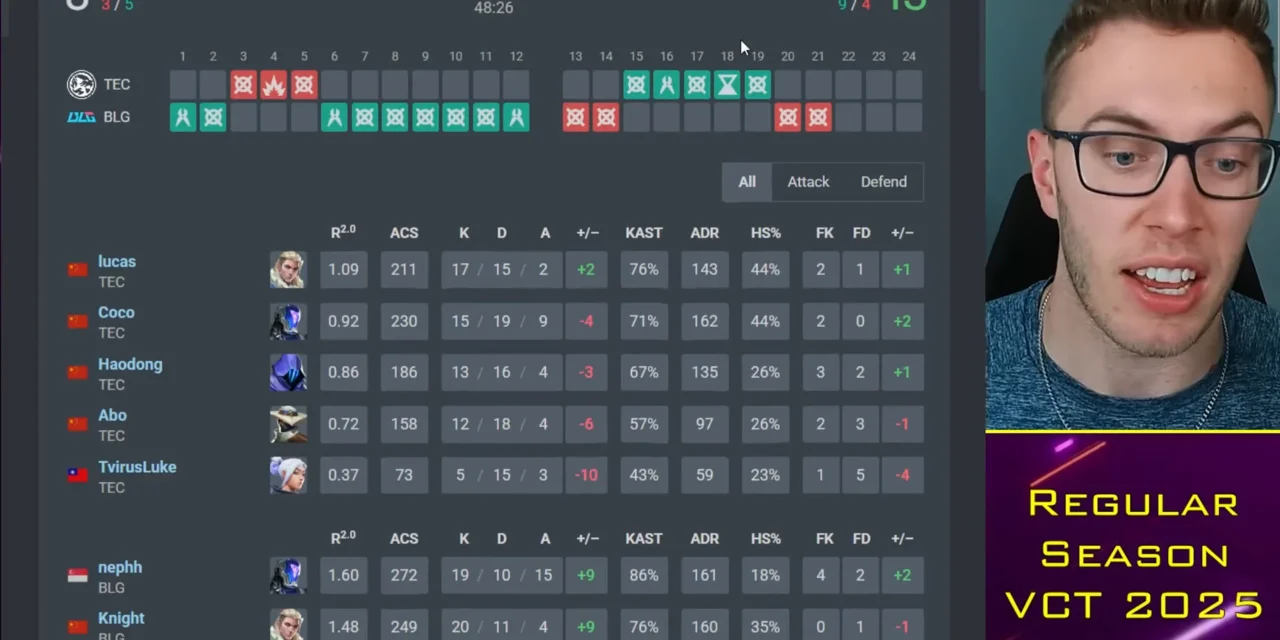Click lucas's +2 kill differential
Screen dimensions: 1280x640
tap(586, 270)
